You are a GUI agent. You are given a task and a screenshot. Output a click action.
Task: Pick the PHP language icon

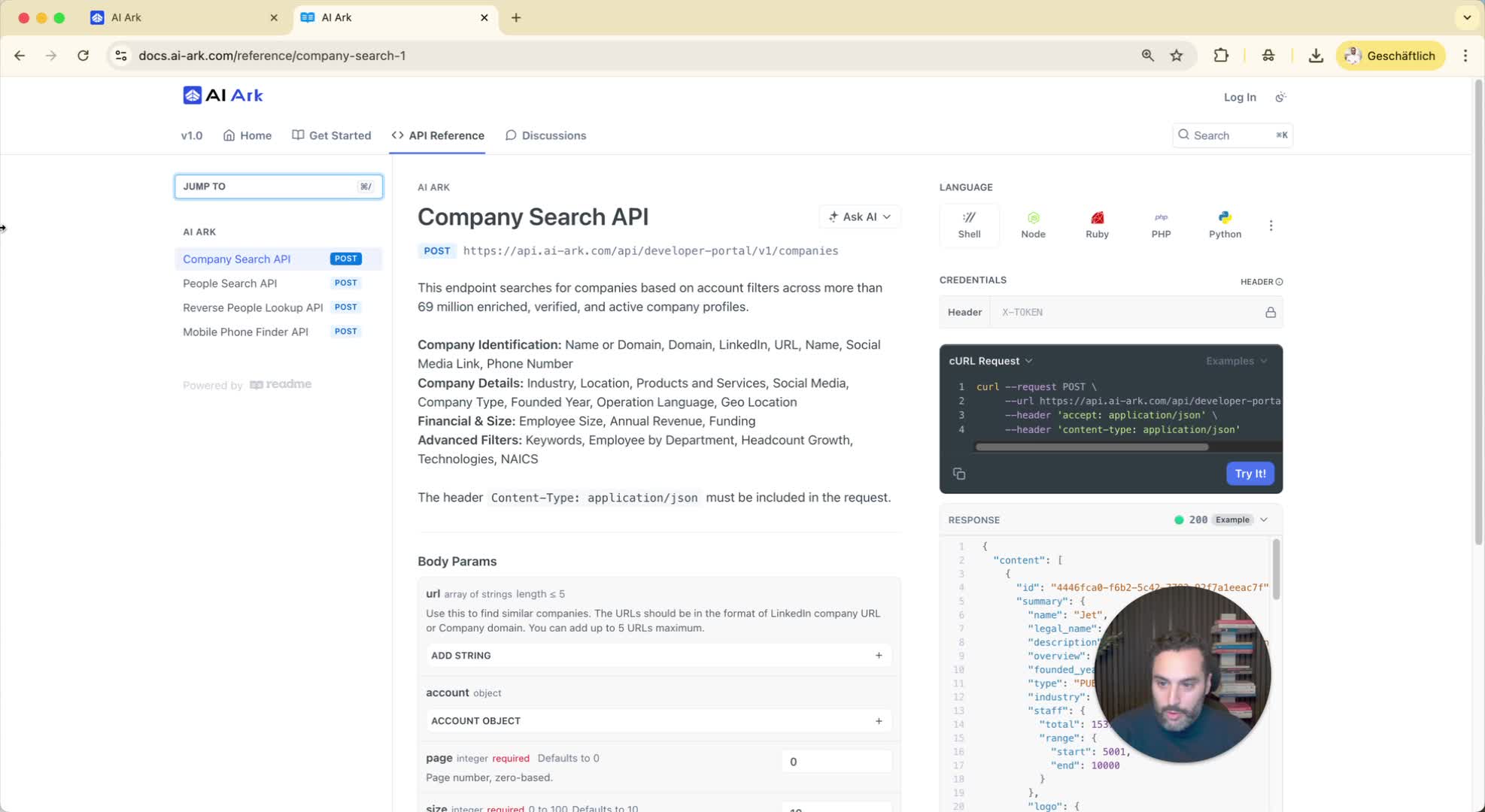point(1161,224)
